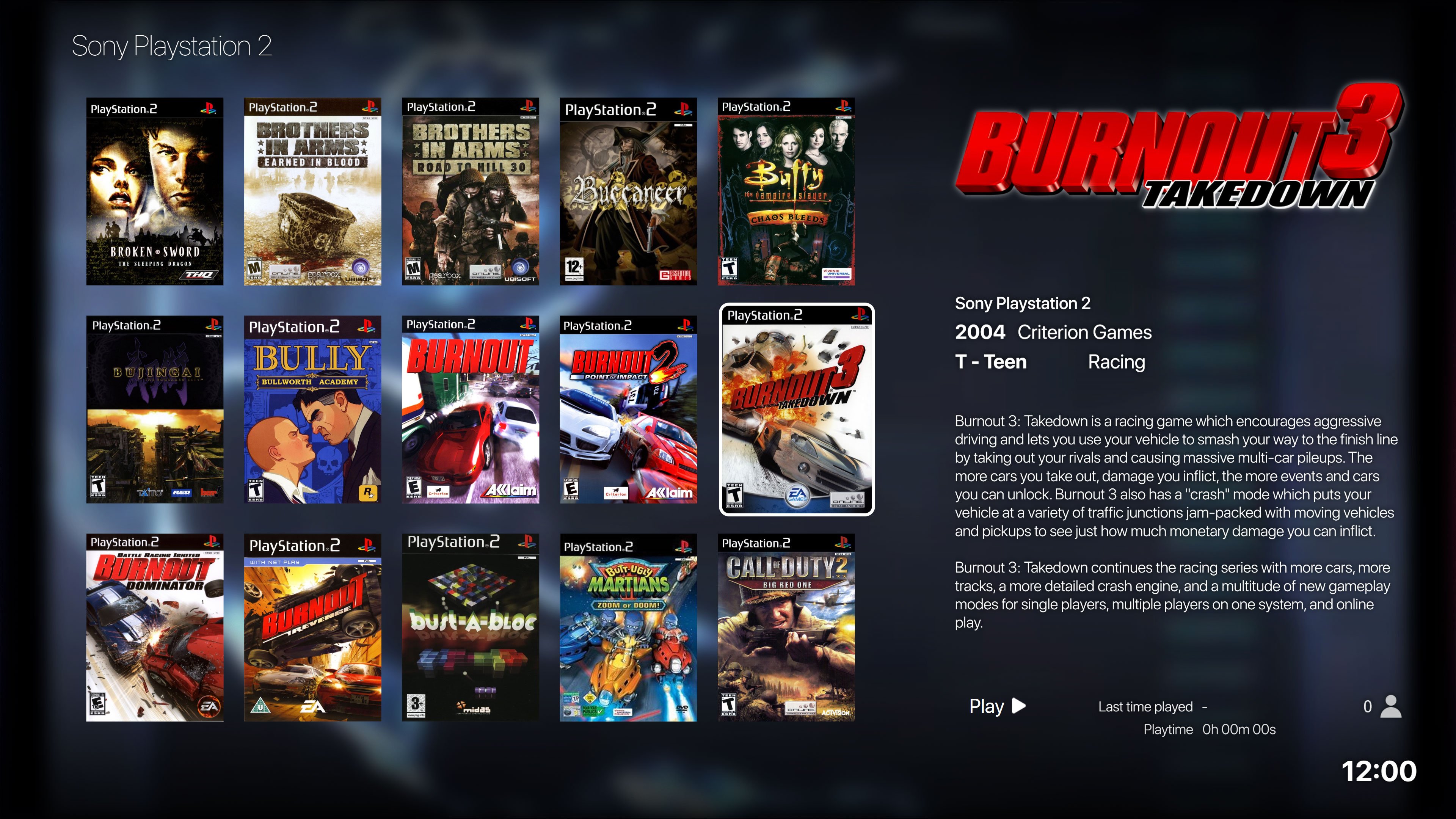Select the Bust-A-Bloc game cover

(x=470, y=628)
